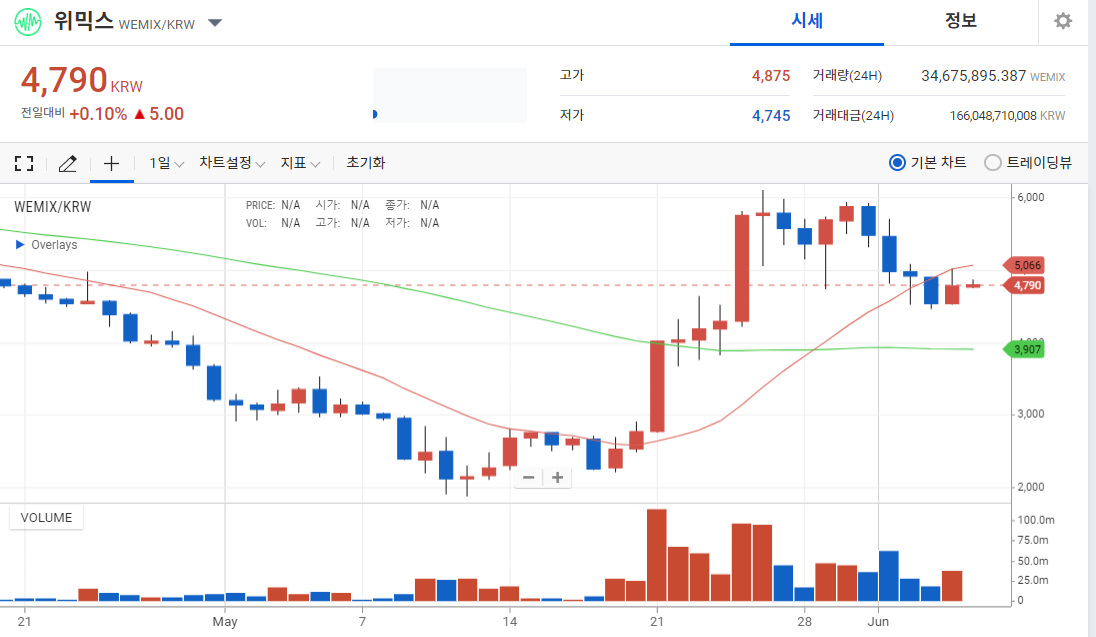Image resolution: width=1096 pixels, height=637 pixels.
Task: Expand the Overlays triangle
Action: pyautogui.click(x=20, y=245)
